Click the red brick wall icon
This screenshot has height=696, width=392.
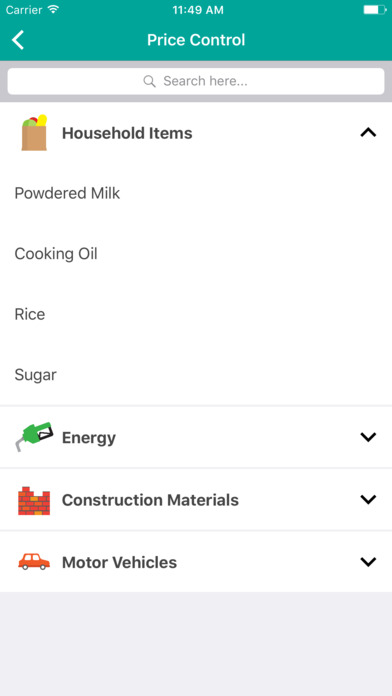(x=34, y=500)
